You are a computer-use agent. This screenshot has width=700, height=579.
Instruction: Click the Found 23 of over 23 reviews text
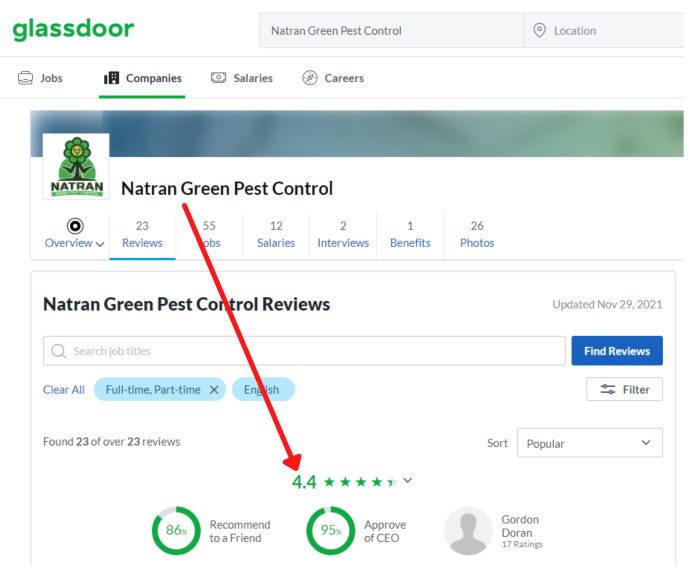pos(112,442)
